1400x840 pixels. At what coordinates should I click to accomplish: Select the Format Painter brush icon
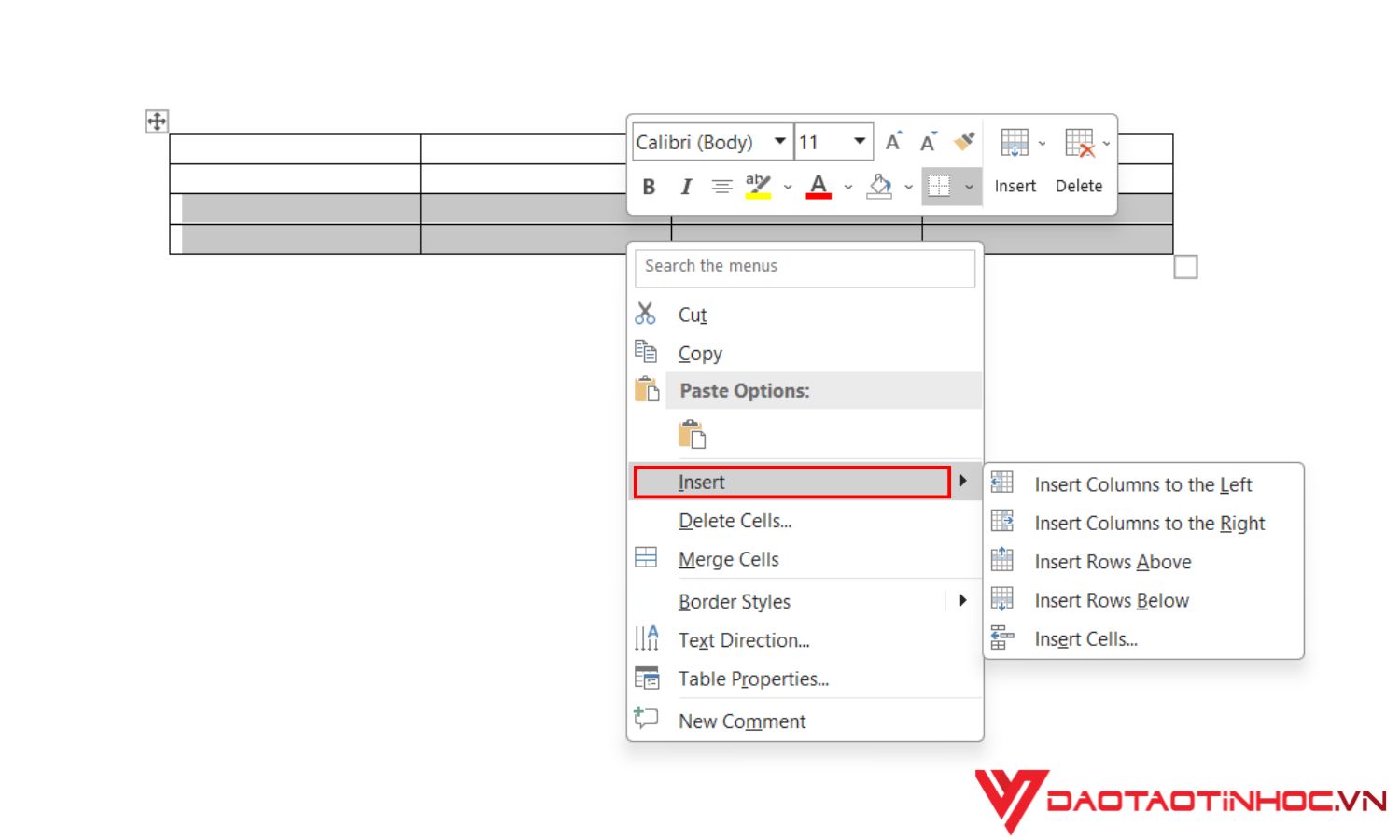[964, 141]
